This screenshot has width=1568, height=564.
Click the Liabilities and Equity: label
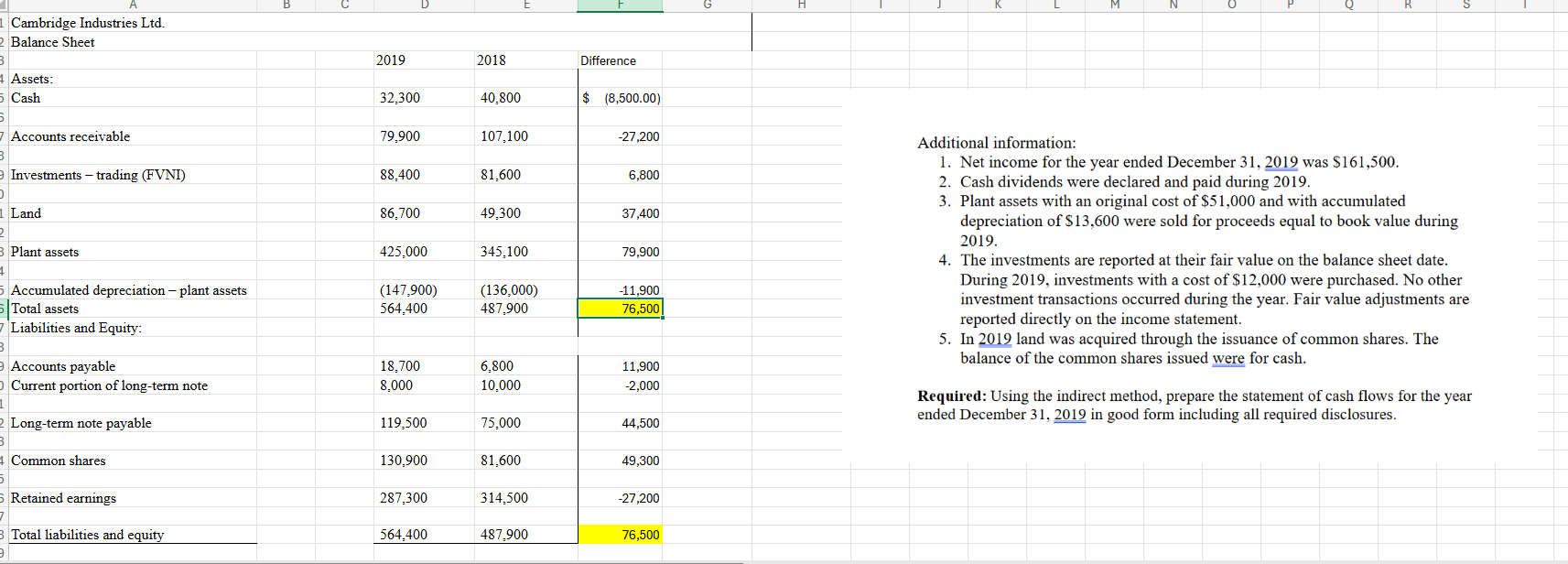pyautogui.click(x=76, y=328)
